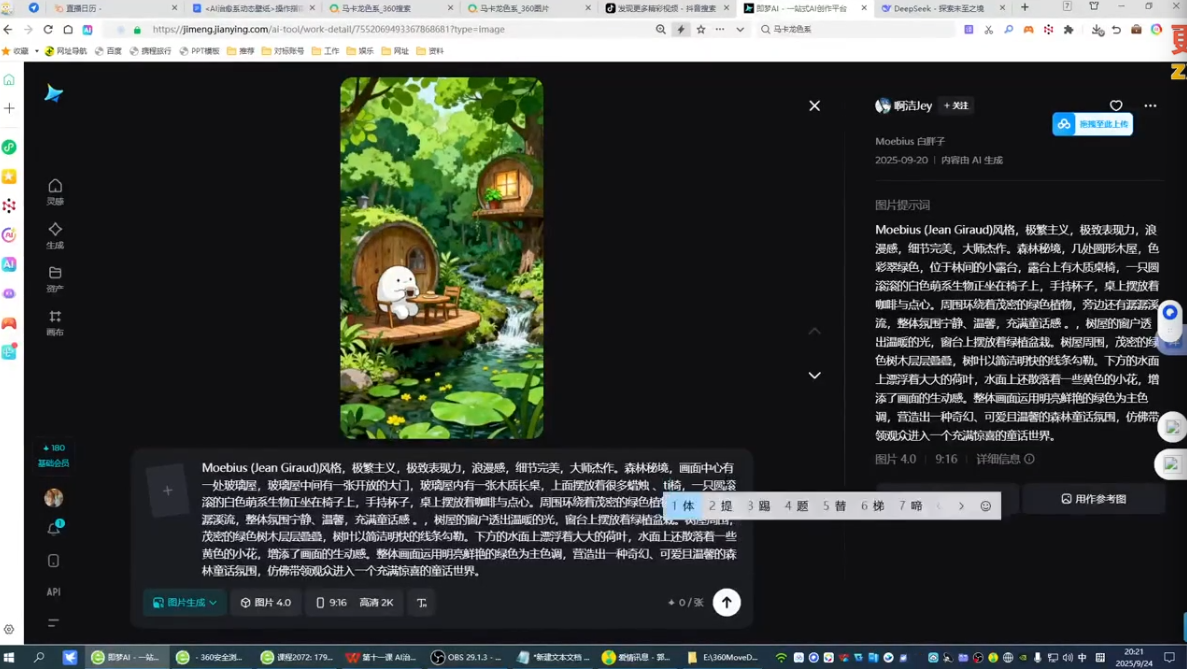Select the Tₙ text option in bottom toolbar

click(421, 602)
